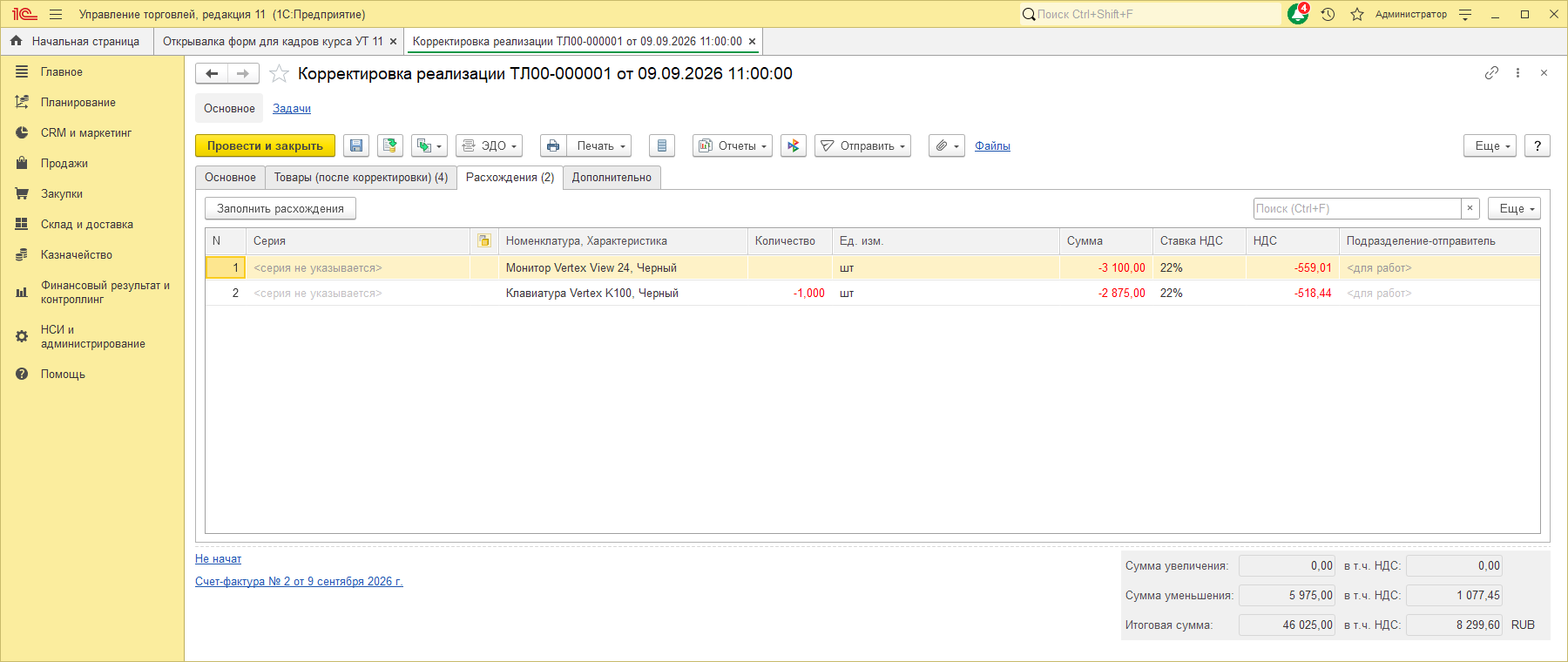Open the paperclip attachments dropdown
This screenshot has height=662, width=1568.
click(x=947, y=145)
